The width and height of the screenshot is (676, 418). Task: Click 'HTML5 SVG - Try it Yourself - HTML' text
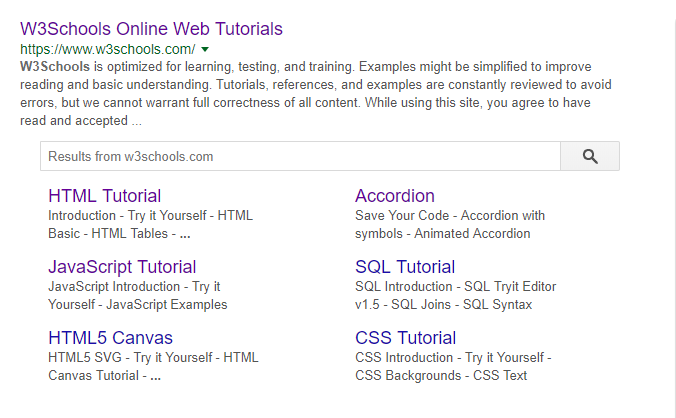pyautogui.click(x=153, y=358)
